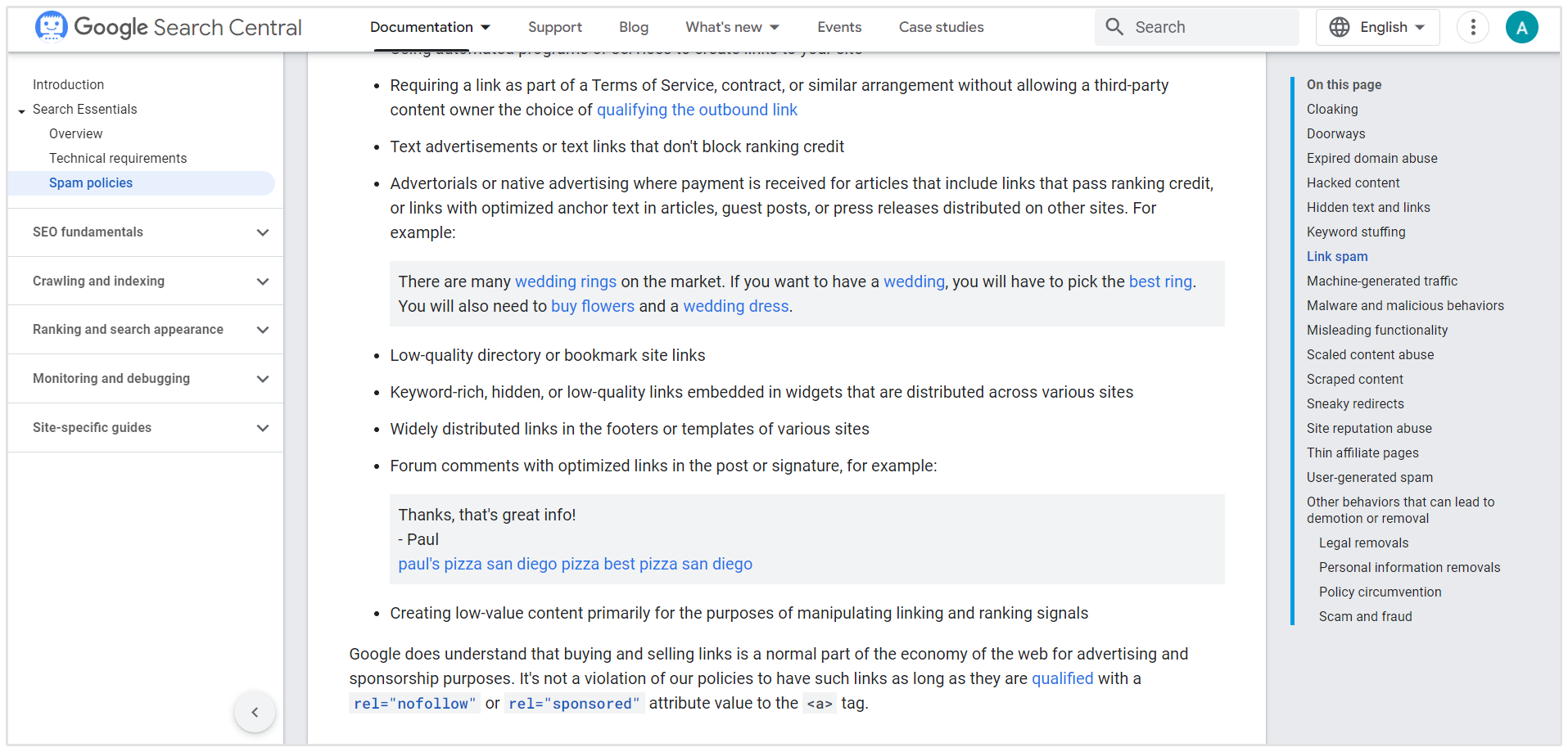The height and width of the screenshot is (752, 1568).
Task: Click the magnifying glass search icon
Action: click(x=1114, y=27)
